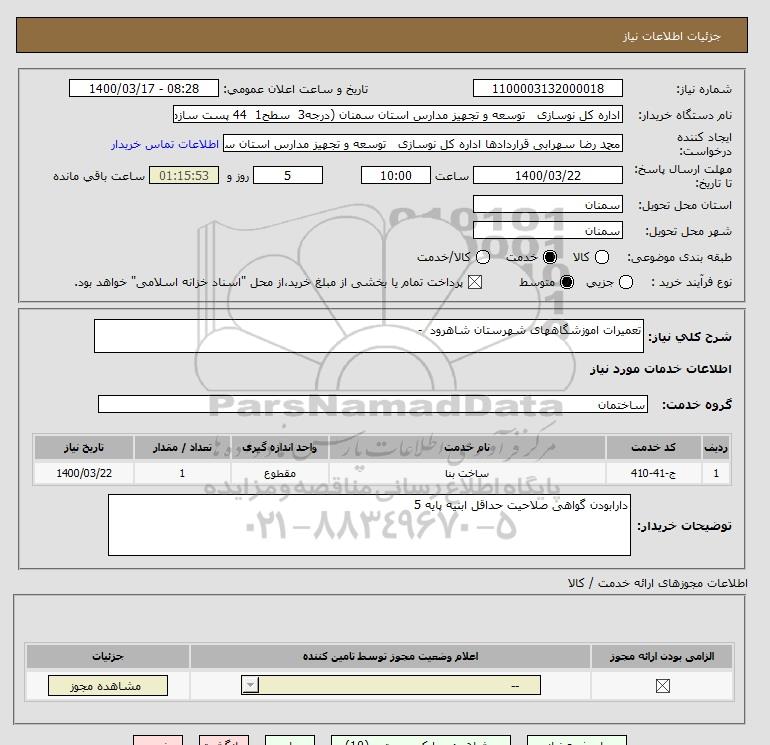Click the مشاهده مجوز button
Image resolution: width=770 pixels, height=745 pixels.
click(108, 686)
